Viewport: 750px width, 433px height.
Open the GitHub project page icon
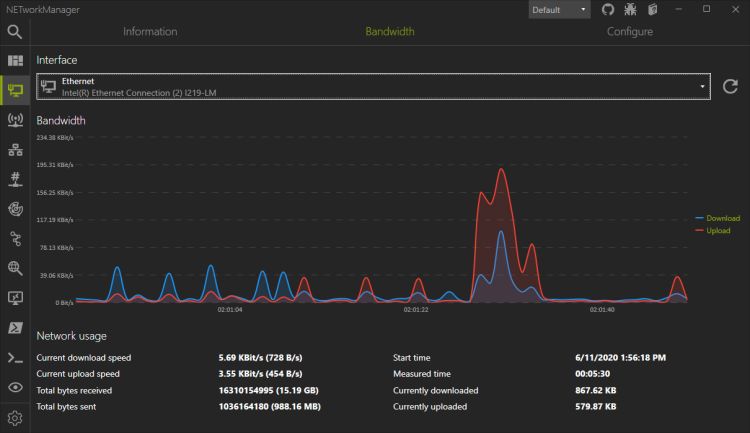(x=609, y=10)
